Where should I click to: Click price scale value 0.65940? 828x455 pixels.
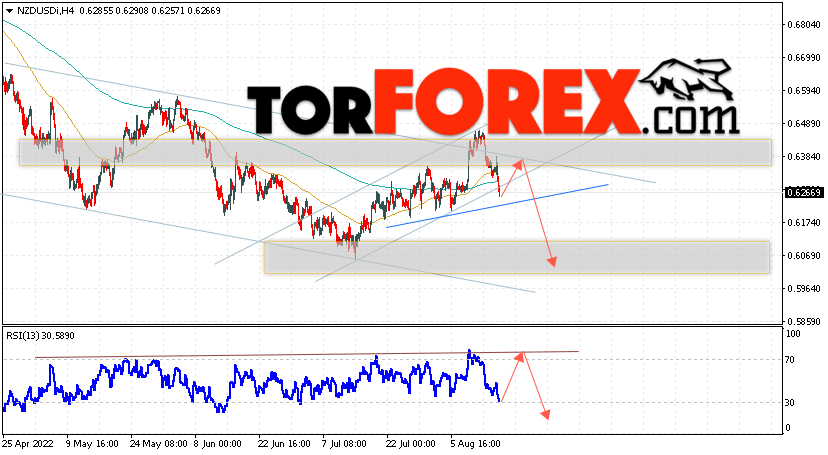pos(804,91)
